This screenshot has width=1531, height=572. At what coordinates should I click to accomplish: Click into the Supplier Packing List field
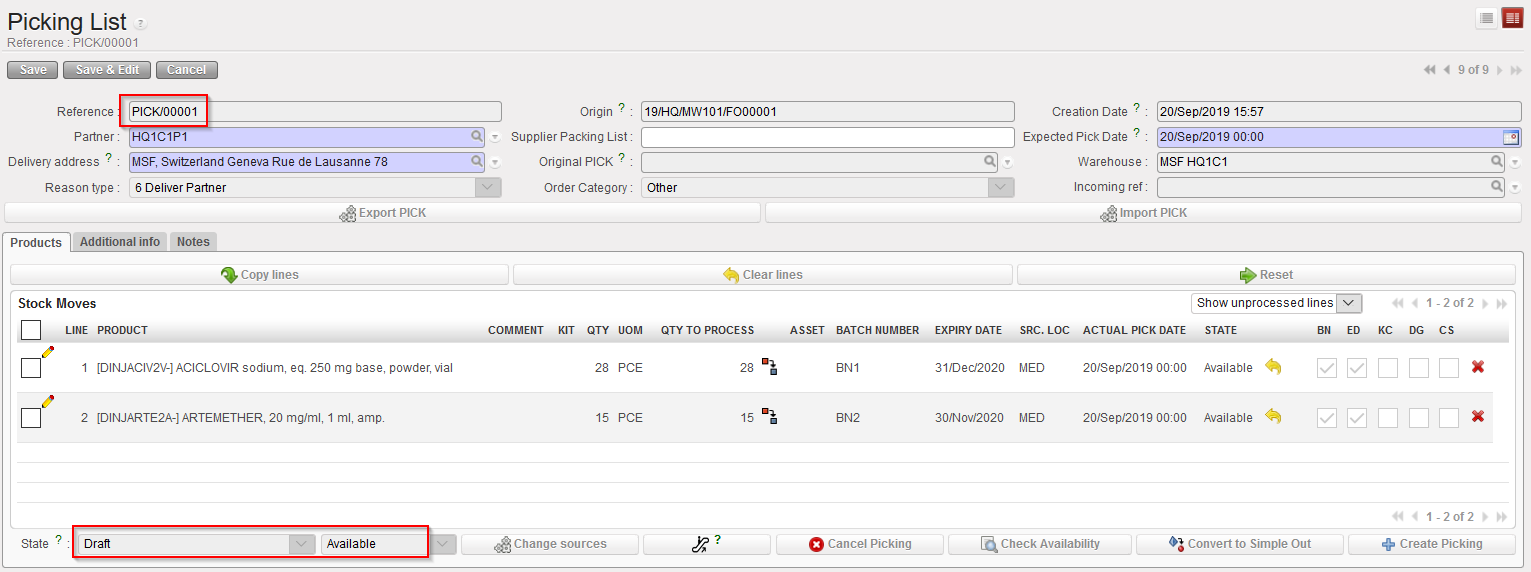click(x=827, y=137)
